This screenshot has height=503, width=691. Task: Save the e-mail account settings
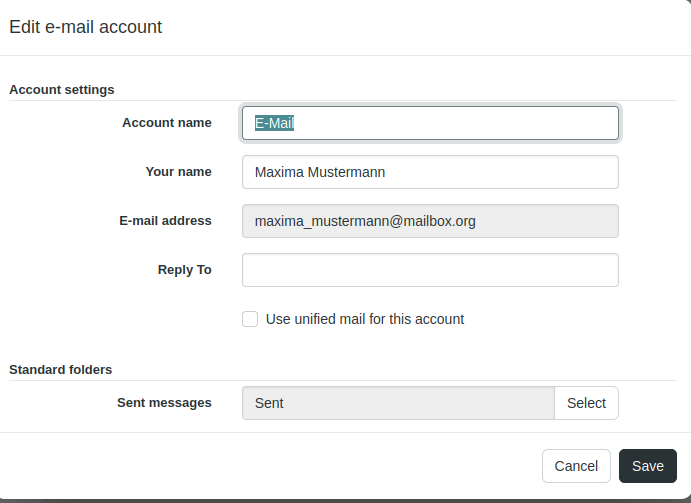pos(648,466)
